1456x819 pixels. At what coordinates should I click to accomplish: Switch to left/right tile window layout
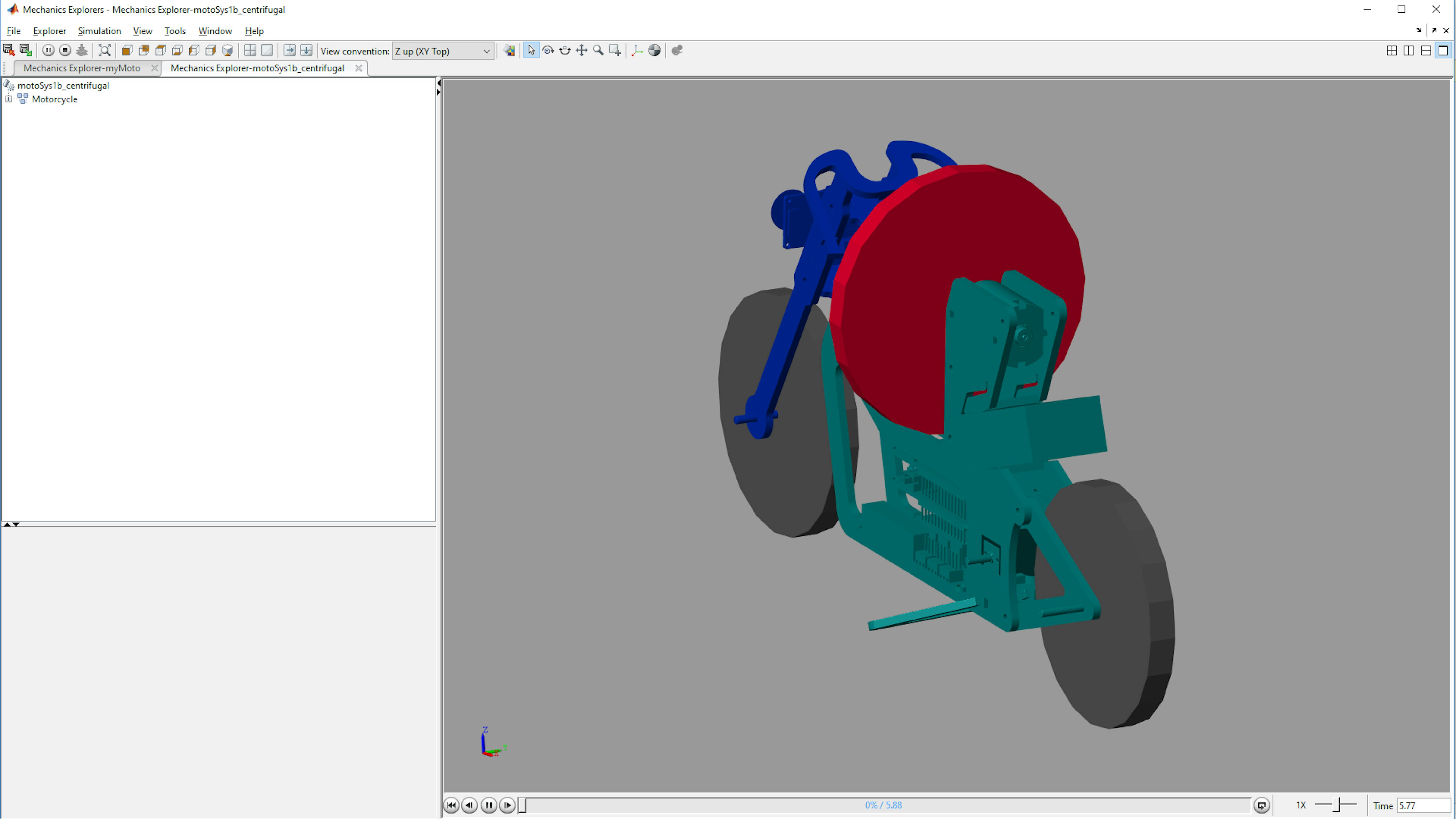tap(1408, 50)
